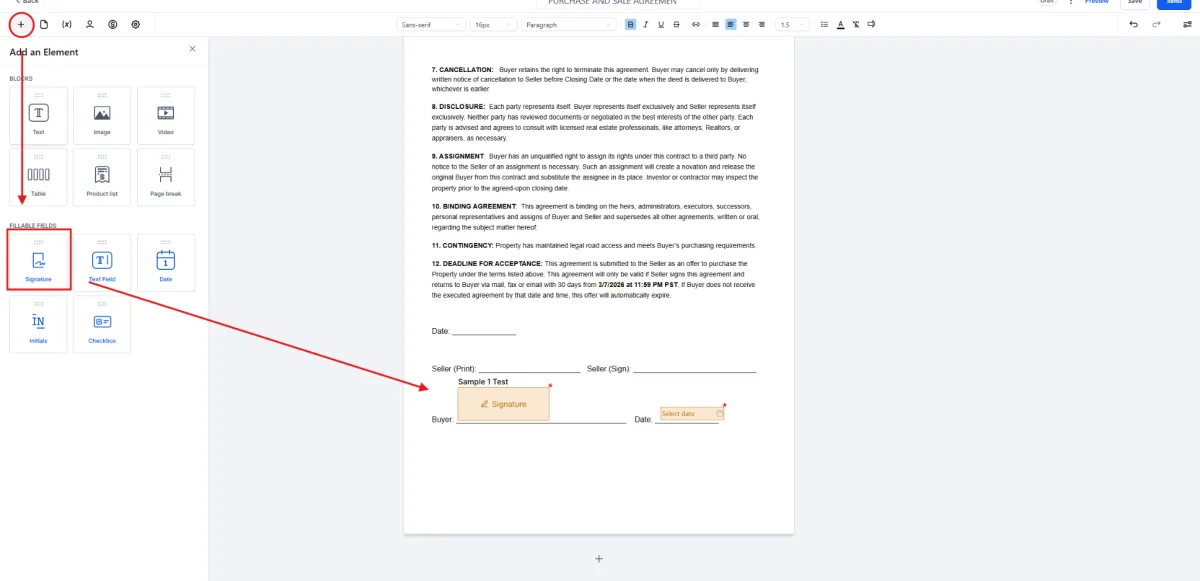Open the panel settings sliders icon
Image resolution: width=1200 pixels, height=581 pixels.
1185,24
